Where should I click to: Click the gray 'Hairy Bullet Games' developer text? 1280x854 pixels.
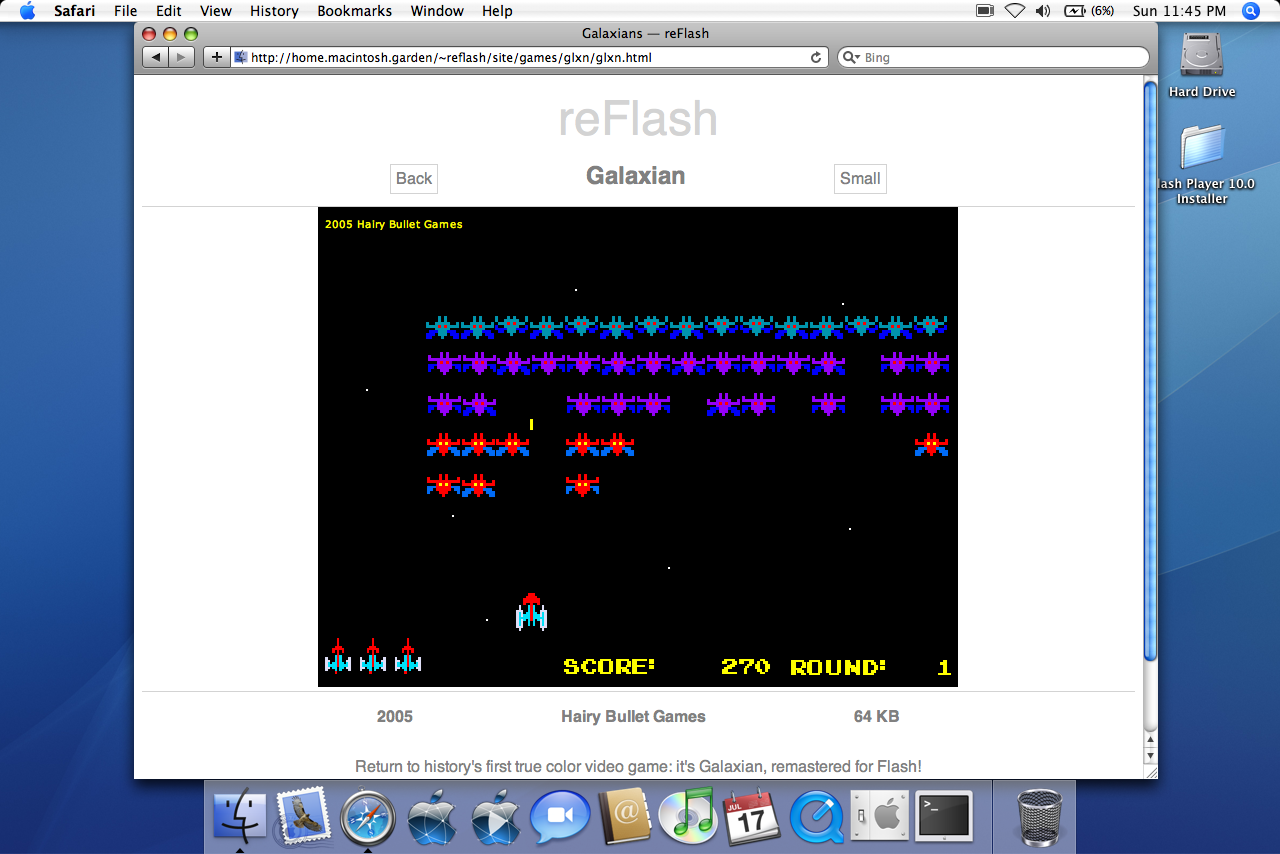(x=634, y=716)
